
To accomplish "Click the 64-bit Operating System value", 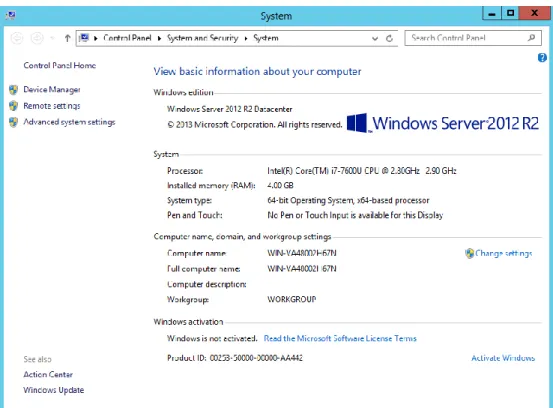I will pos(348,200).
